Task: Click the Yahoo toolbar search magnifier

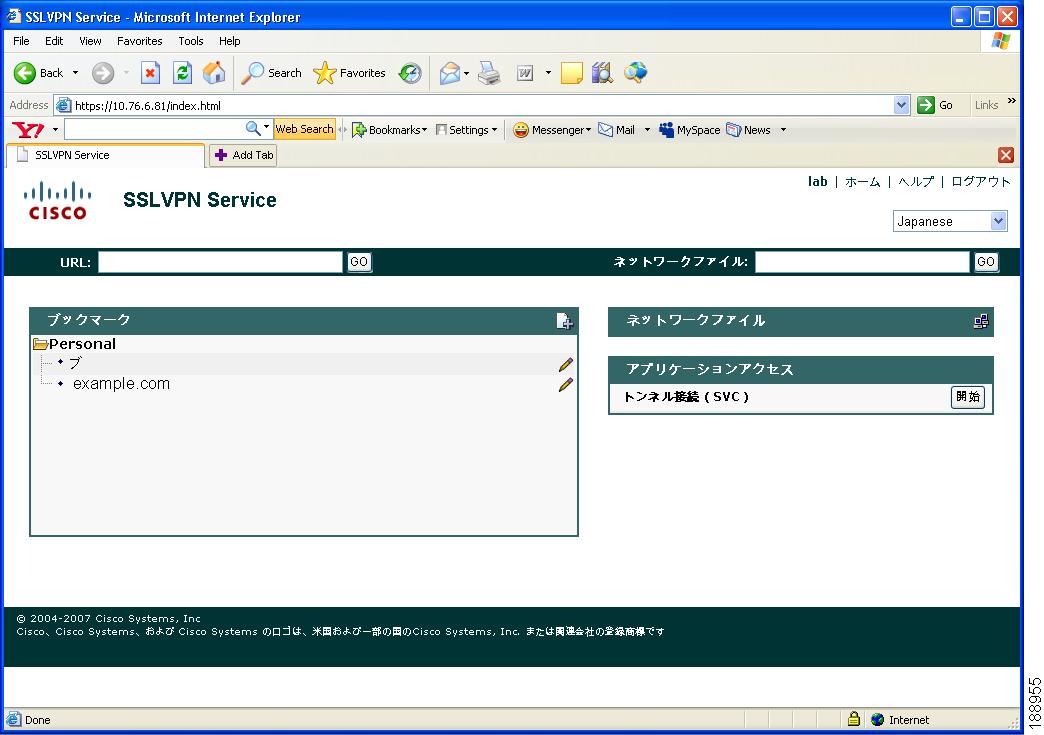Action: (x=253, y=128)
